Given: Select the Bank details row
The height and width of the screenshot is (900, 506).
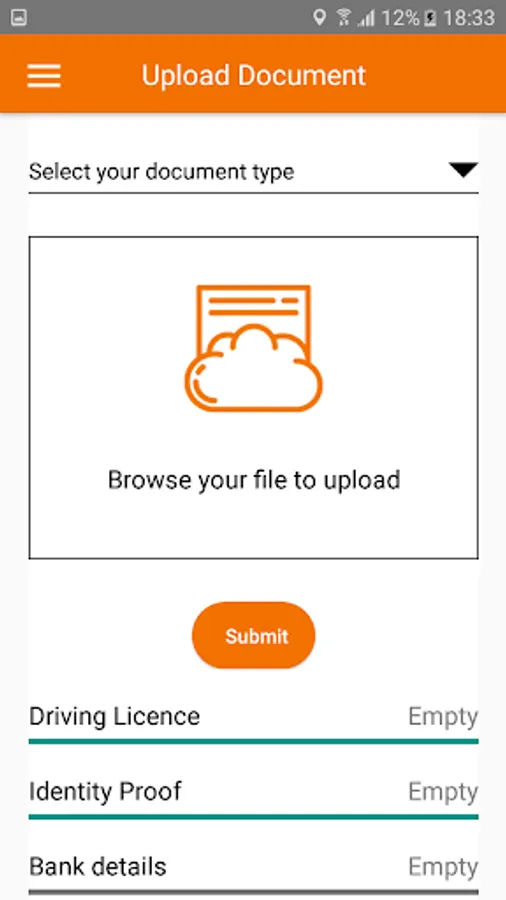Looking at the screenshot, I should [x=254, y=869].
